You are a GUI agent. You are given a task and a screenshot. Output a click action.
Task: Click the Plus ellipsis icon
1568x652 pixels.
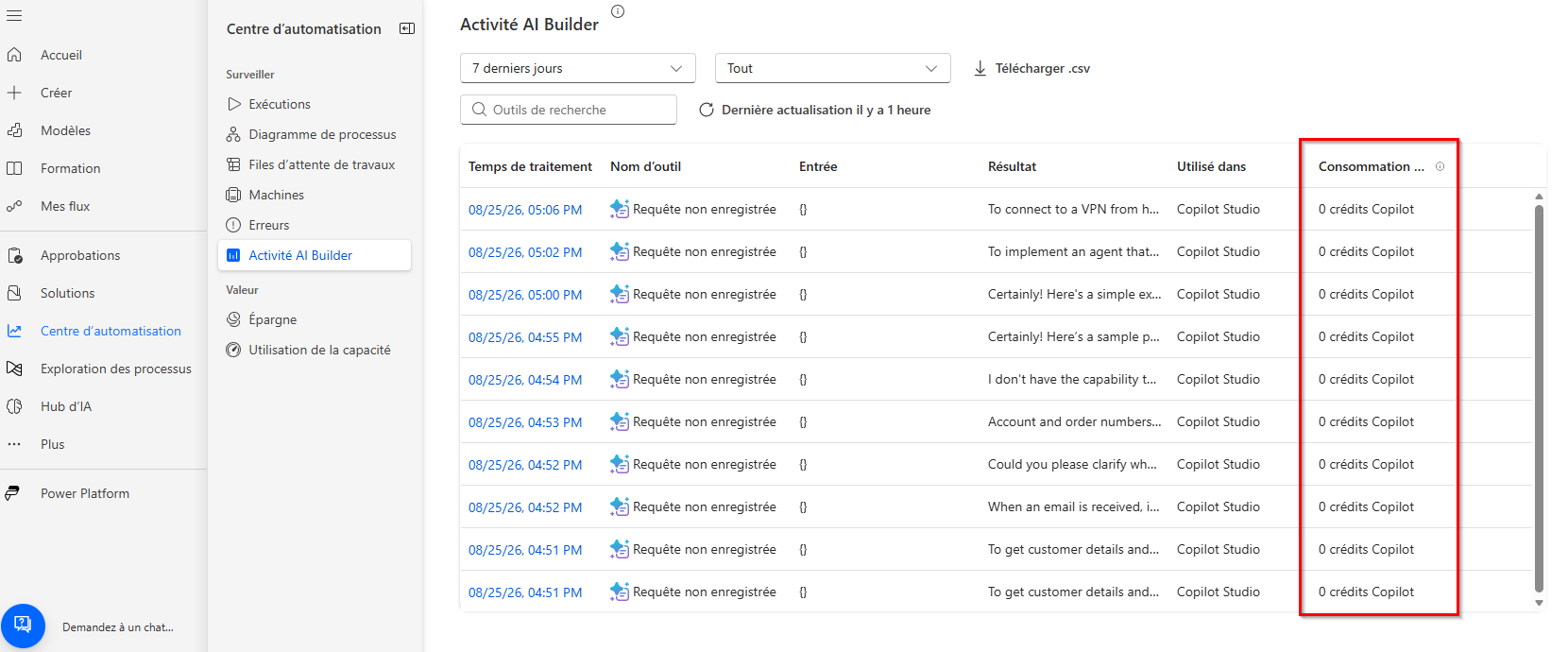pos(14,444)
